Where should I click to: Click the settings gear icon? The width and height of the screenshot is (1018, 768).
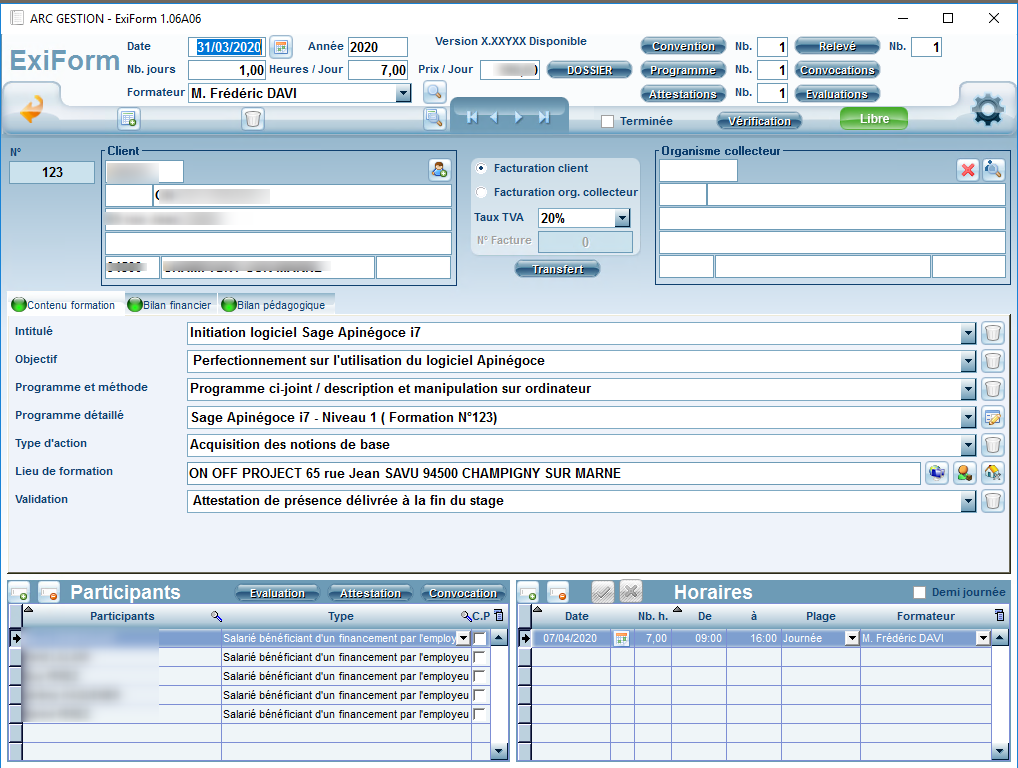986,110
